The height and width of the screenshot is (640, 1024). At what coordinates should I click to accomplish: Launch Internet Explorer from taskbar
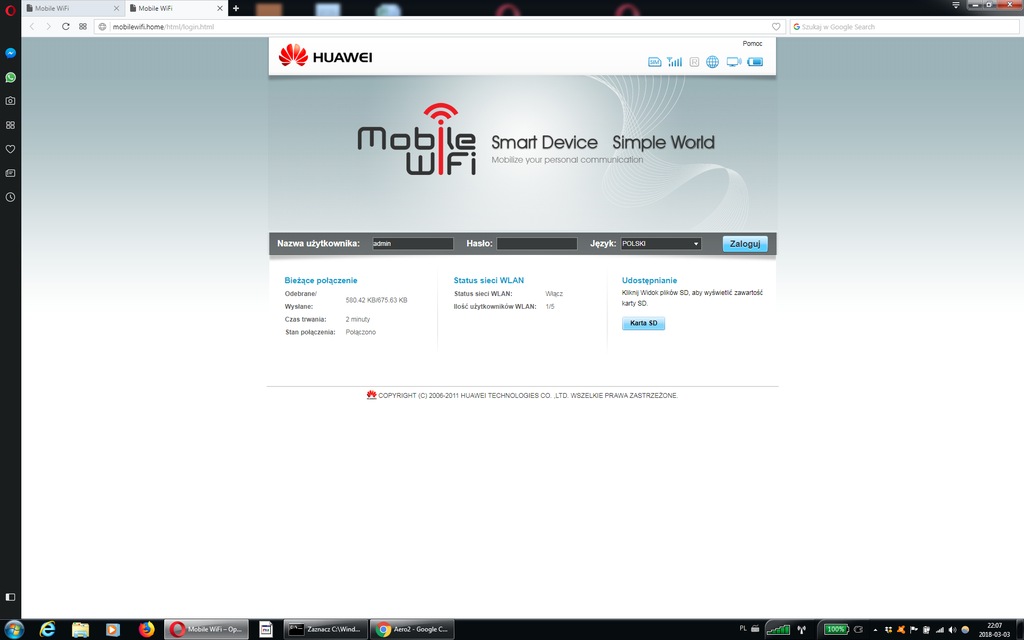point(47,630)
